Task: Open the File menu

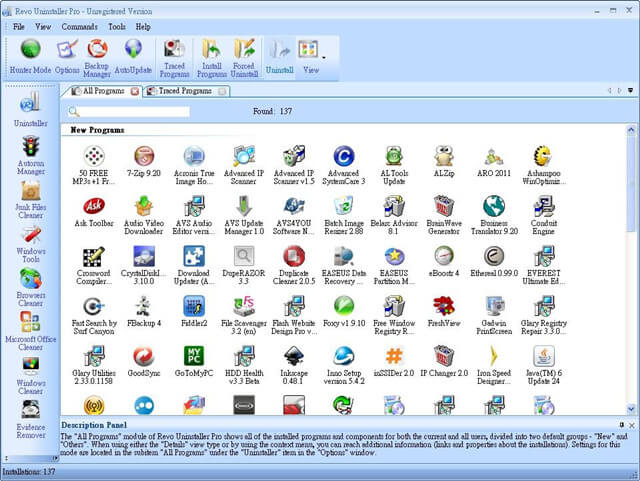Action: tap(18, 27)
